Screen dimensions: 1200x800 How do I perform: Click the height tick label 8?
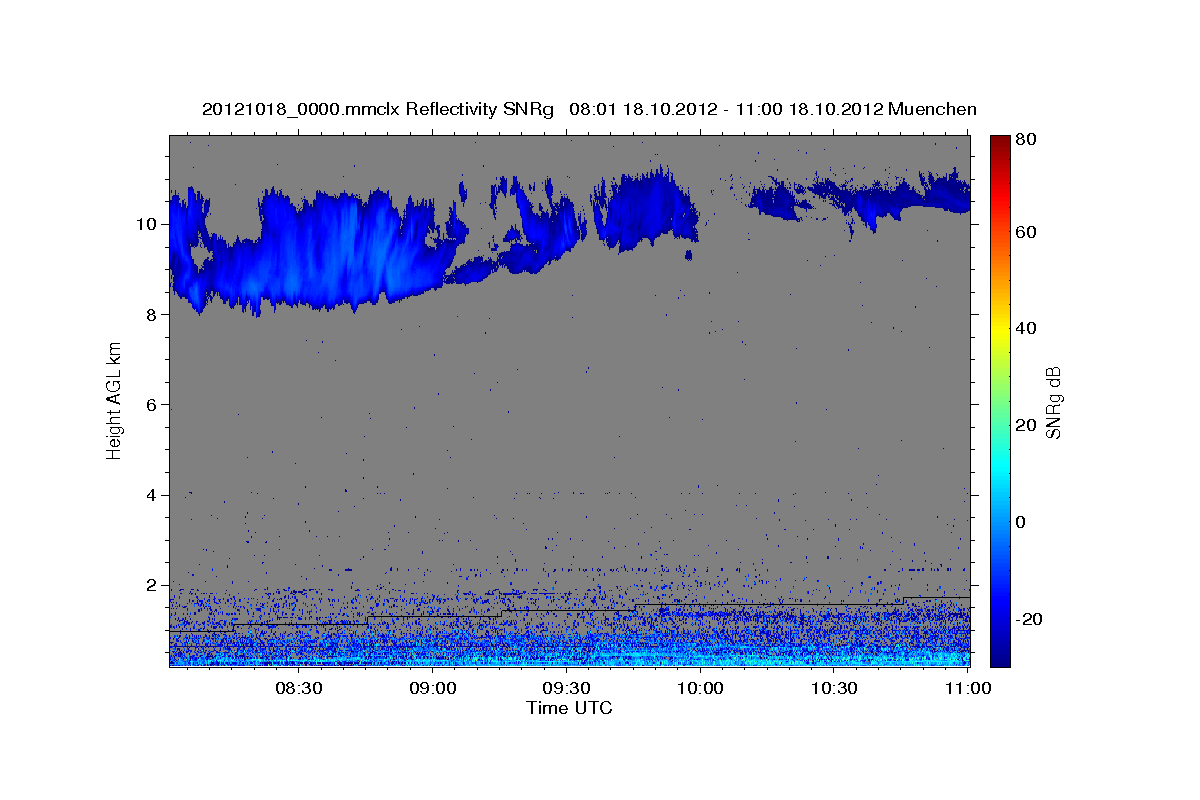coord(151,314)
